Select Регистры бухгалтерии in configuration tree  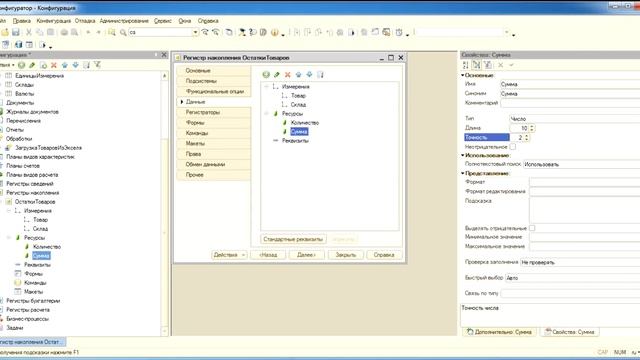click(x=33, y=301)
